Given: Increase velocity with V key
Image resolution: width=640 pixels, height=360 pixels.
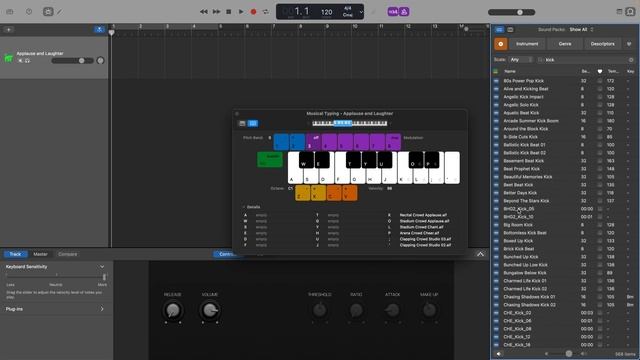Looking at the screenshot, I should tap(350, 193).
